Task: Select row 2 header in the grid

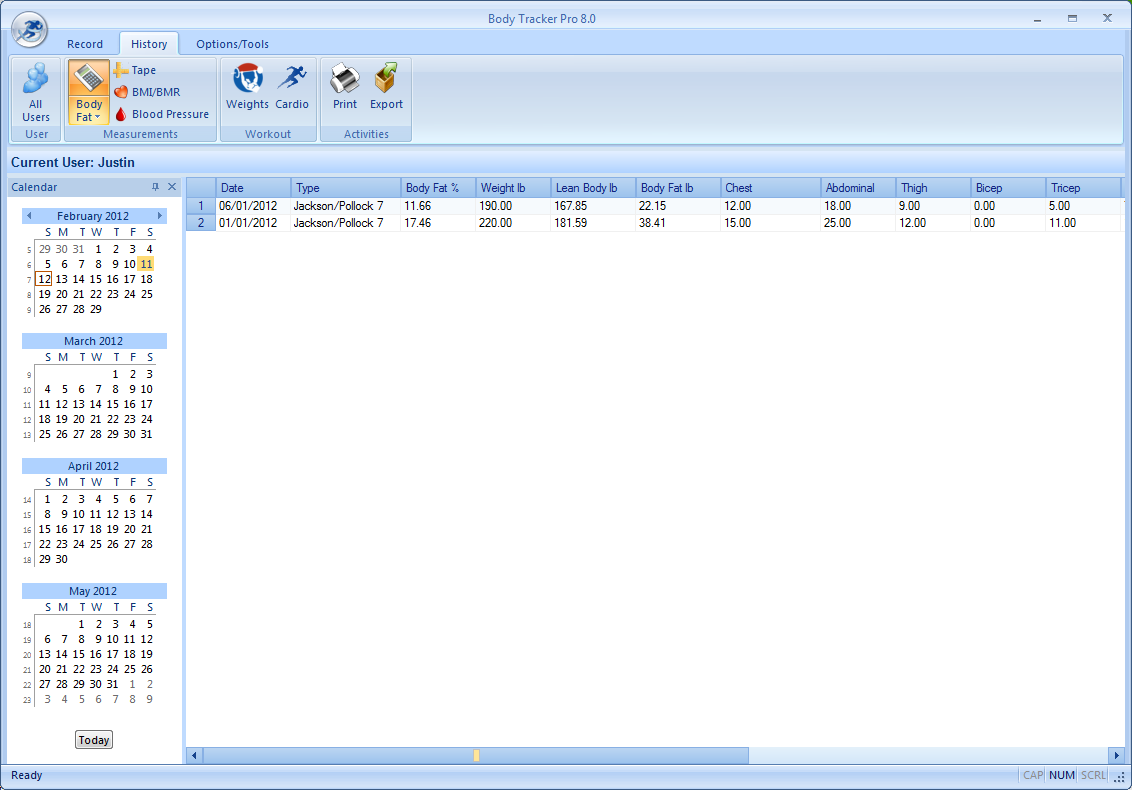Action: point(201,223)
